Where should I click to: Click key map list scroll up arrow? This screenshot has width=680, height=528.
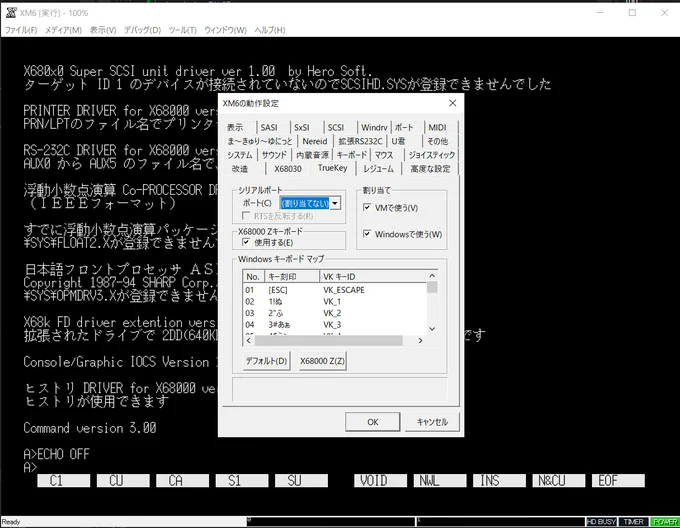pos(432,276)
